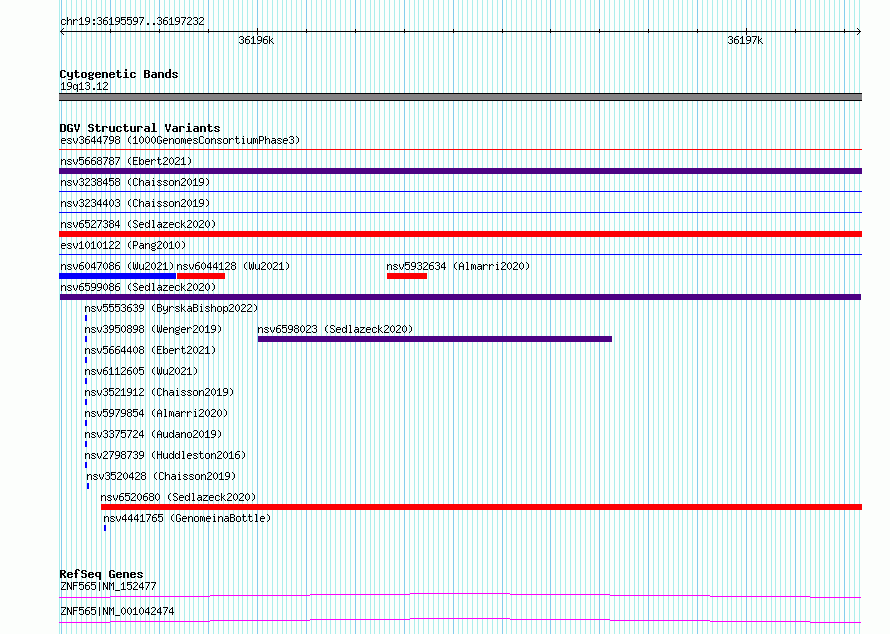
Task: Open variant nsv4441765 (GenomeinaBottle)
Action: [x=187, y=518]
